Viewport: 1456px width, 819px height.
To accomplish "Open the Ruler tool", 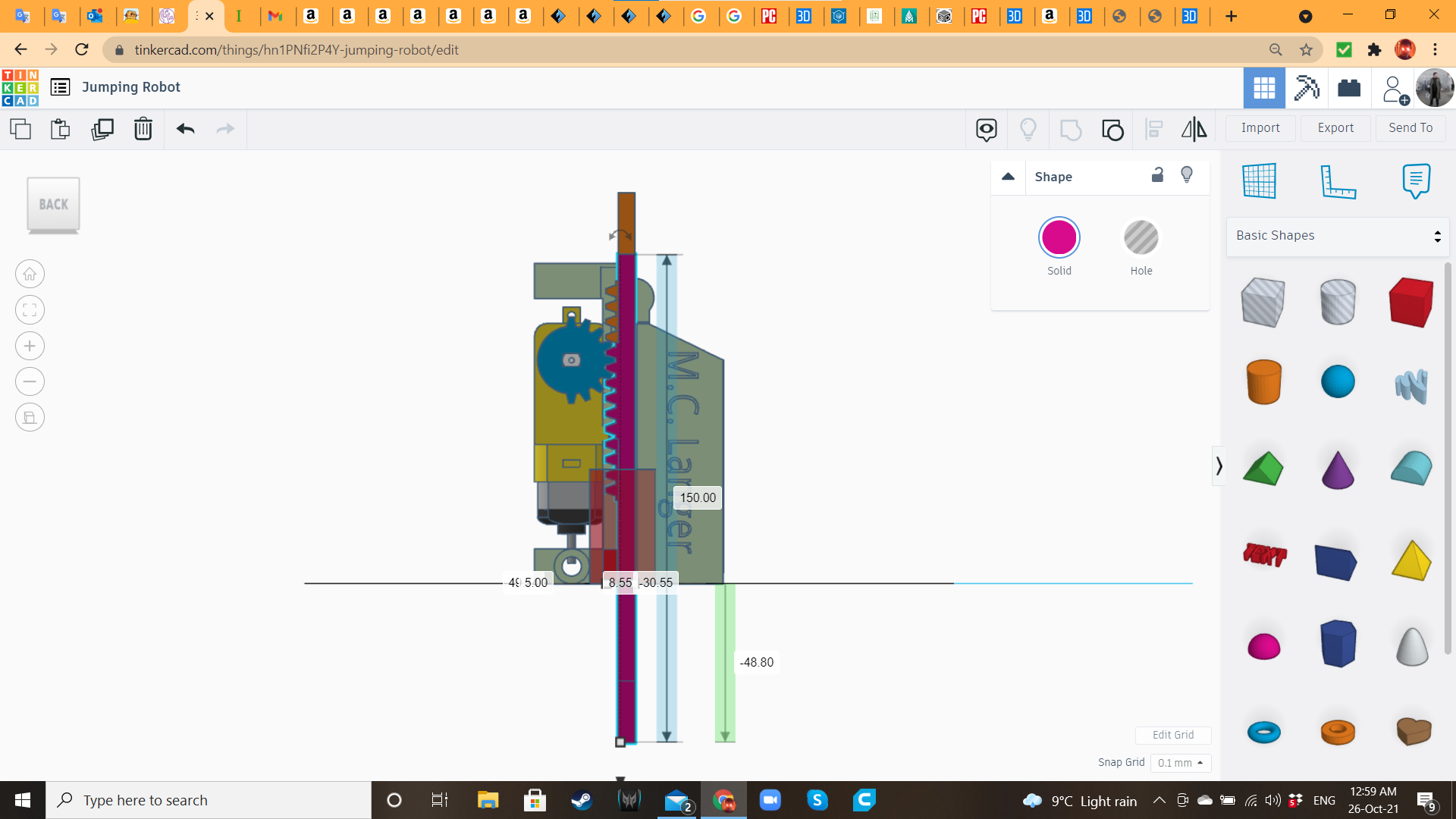I will tap(1338, 182).
